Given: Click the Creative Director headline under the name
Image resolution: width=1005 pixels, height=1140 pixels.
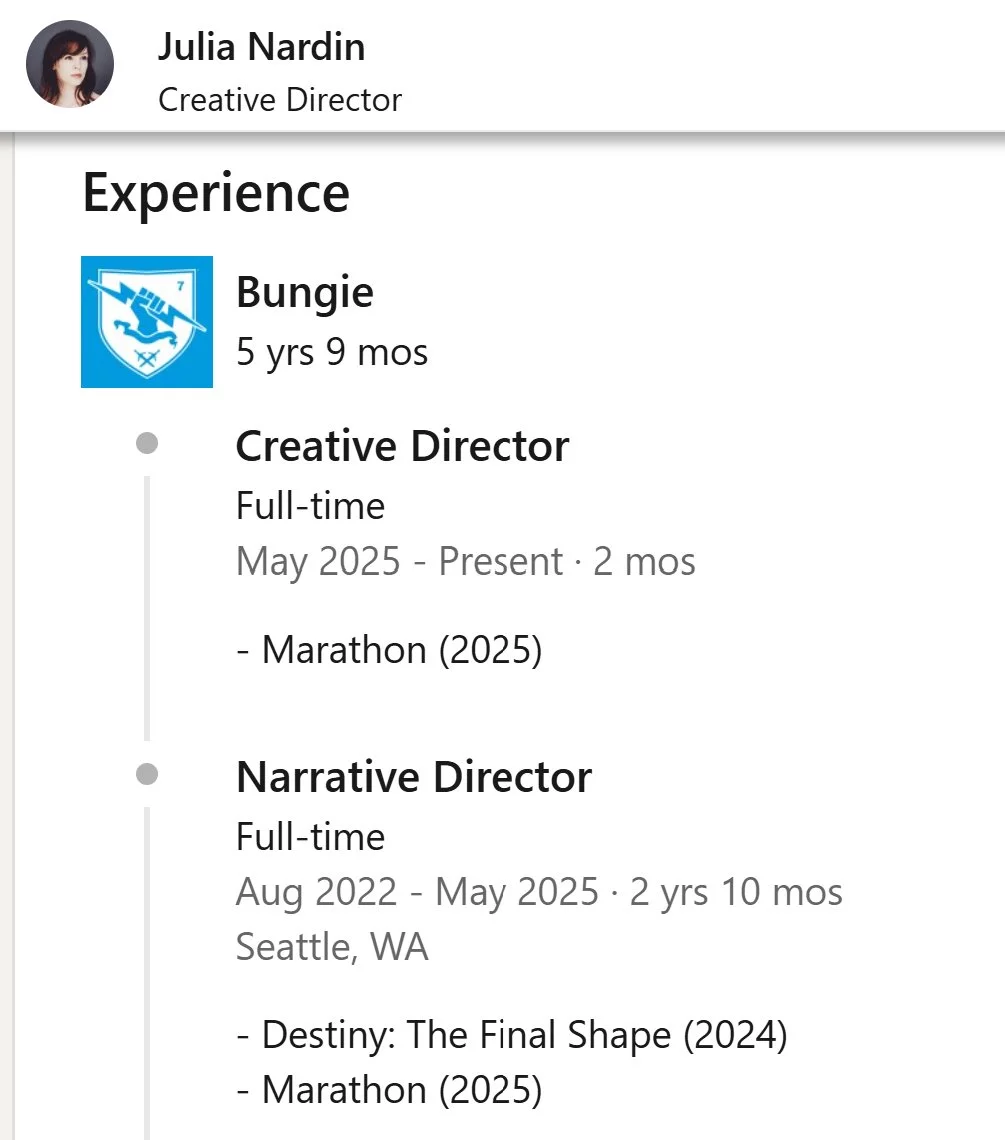Looking at the screenshot, I should (x=280, y=100).
